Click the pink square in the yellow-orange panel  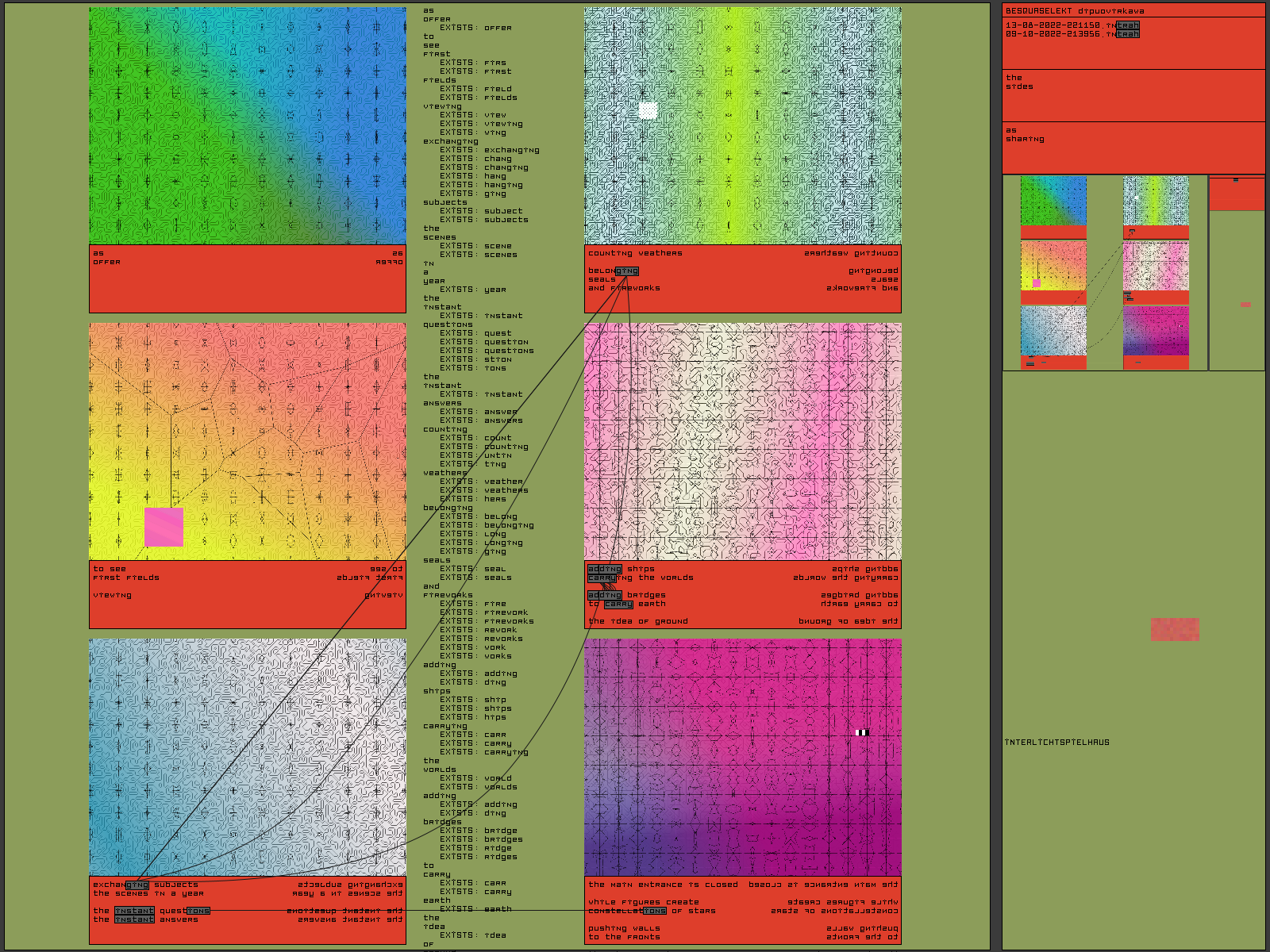164,528
